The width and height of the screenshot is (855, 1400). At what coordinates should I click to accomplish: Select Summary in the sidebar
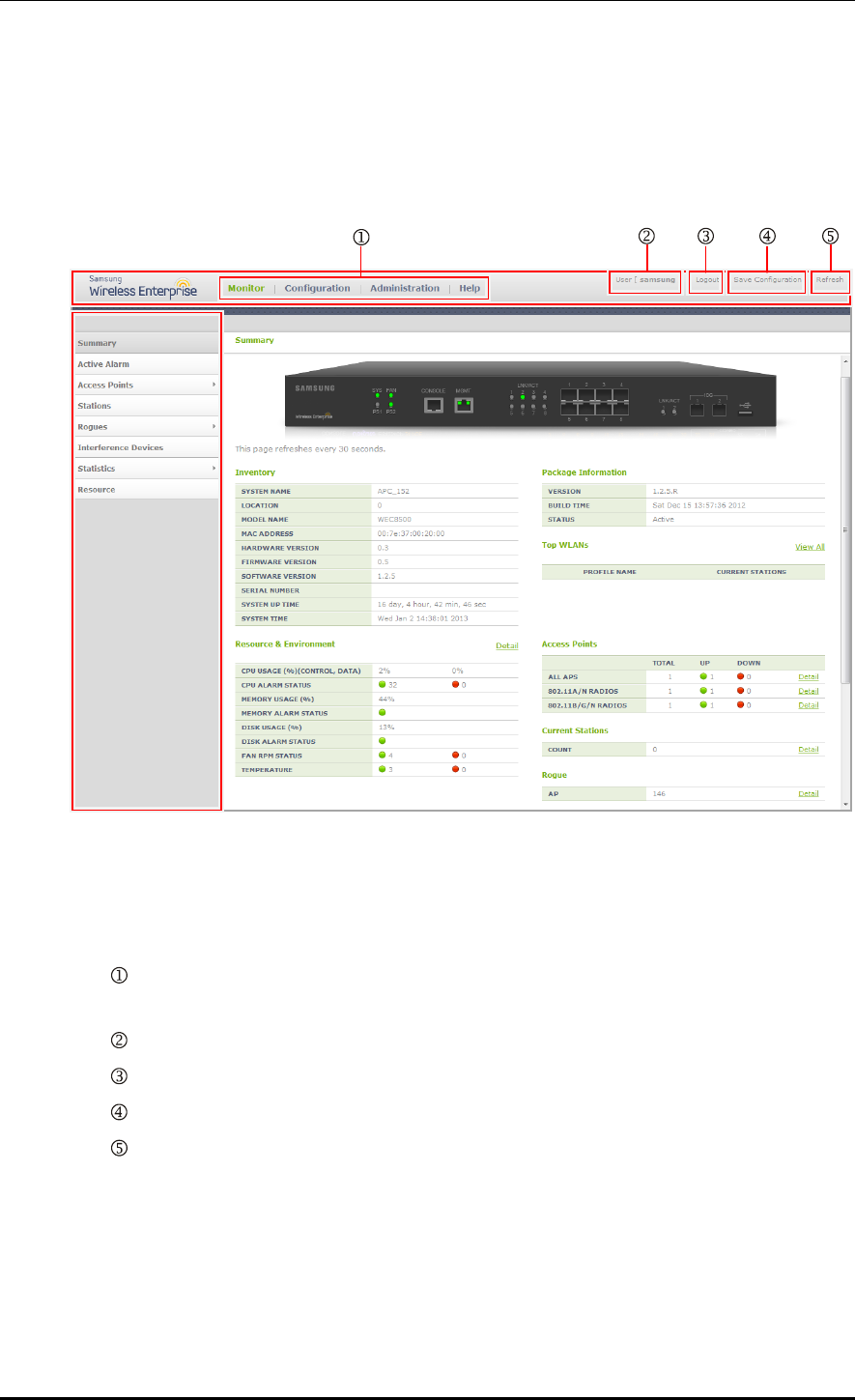coord(147,343)
